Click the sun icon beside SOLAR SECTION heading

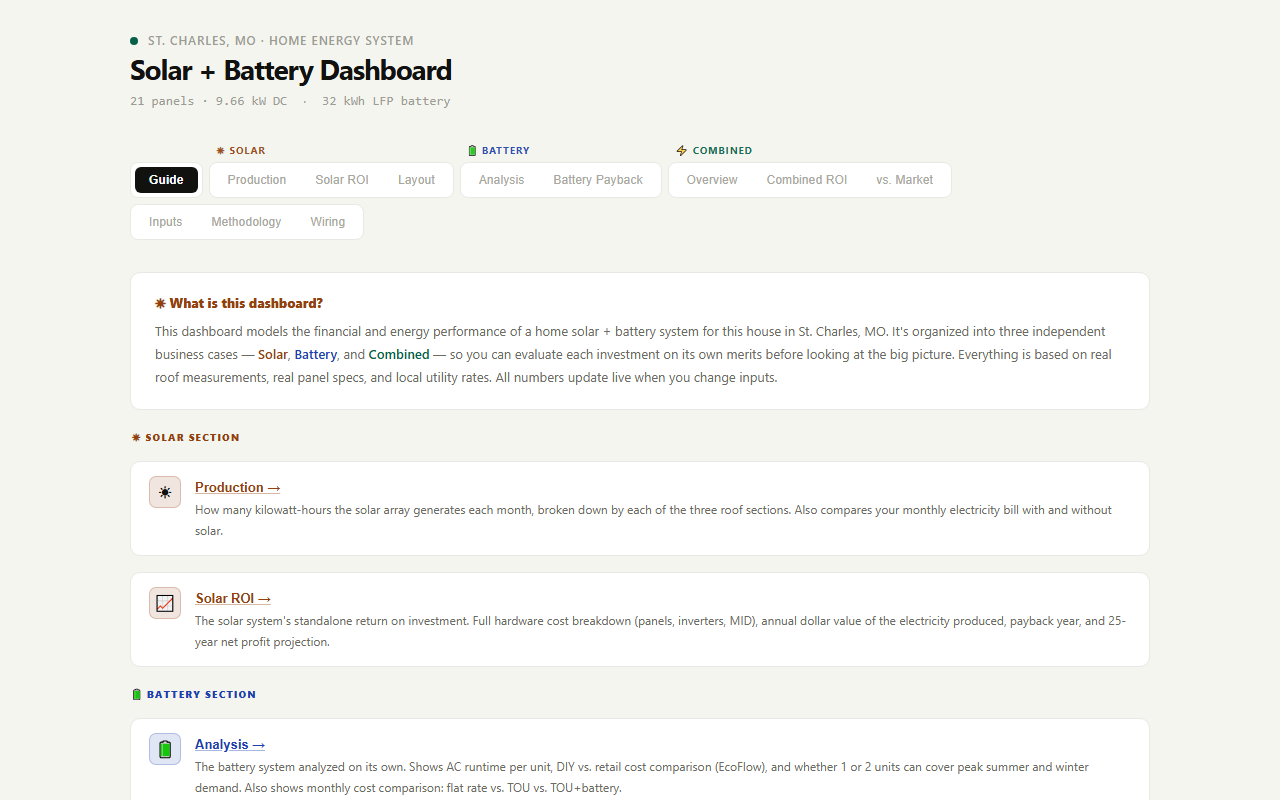click(136, 438)
